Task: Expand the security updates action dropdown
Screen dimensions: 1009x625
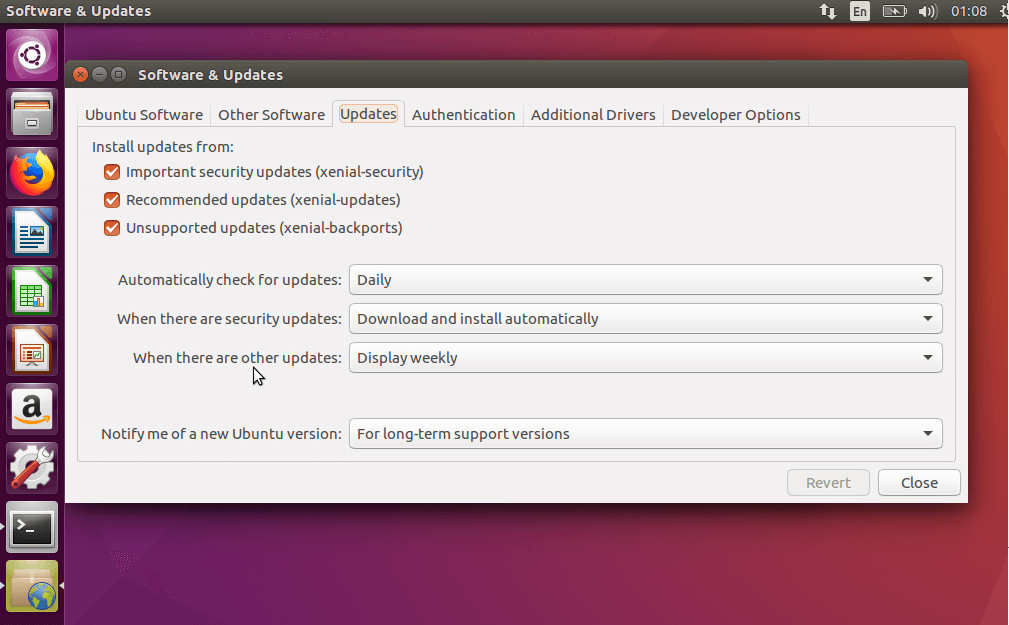Action: 644,317
